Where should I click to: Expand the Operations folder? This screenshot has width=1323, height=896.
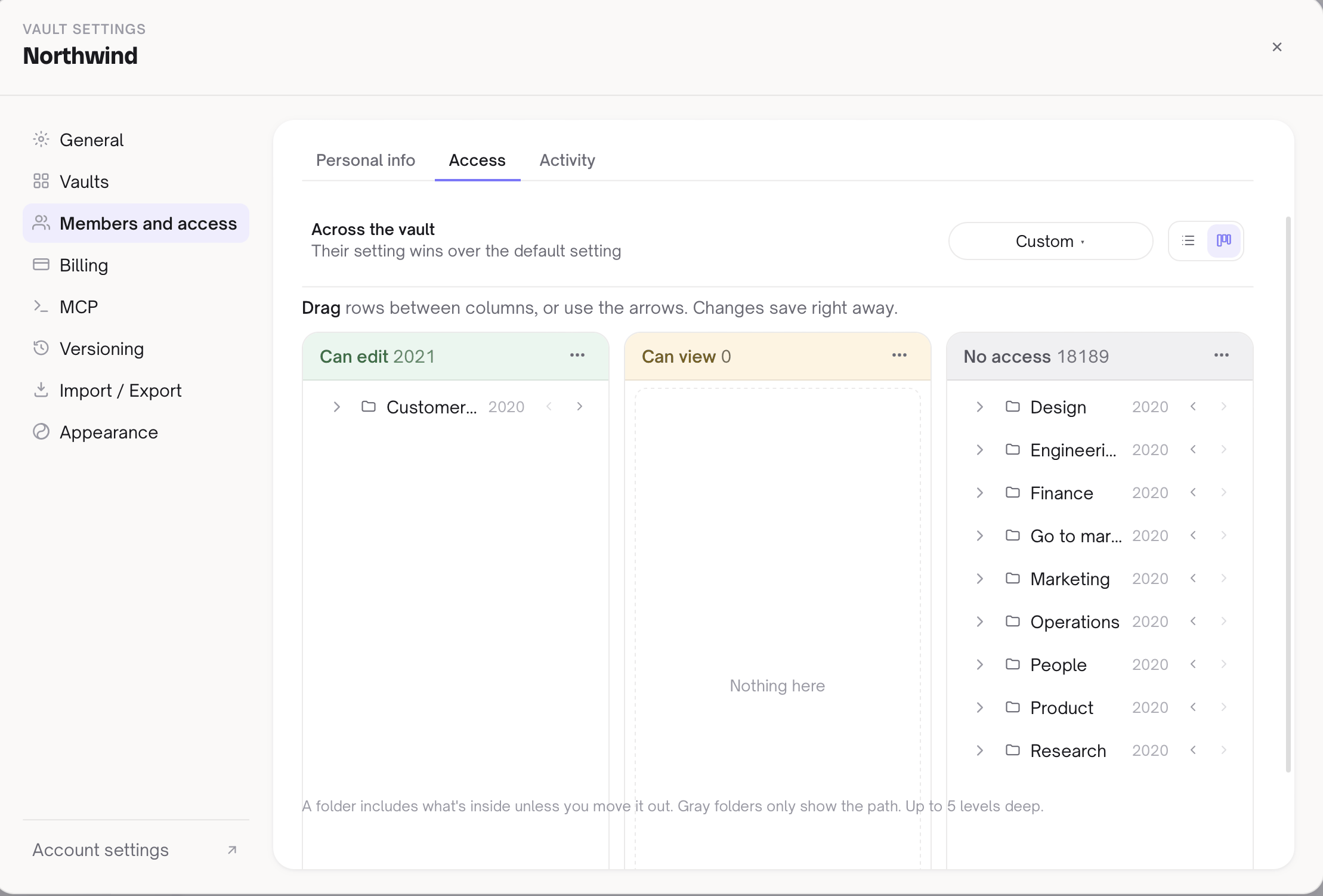[979, 622]
